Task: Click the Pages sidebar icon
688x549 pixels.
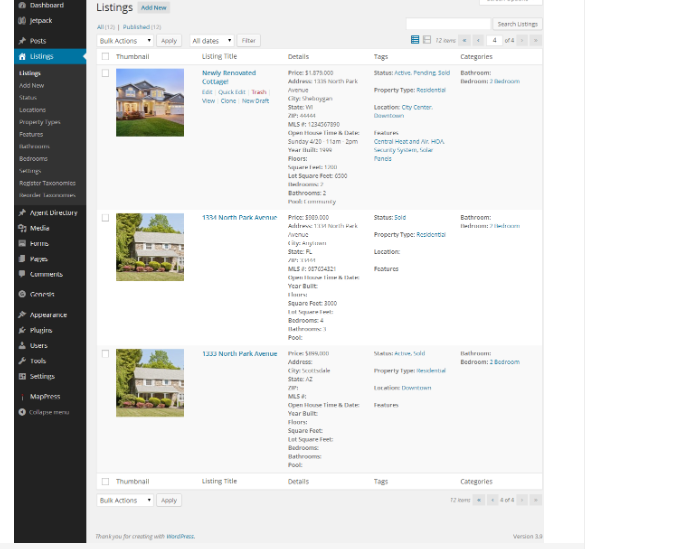Action: [x=22, y=259]
